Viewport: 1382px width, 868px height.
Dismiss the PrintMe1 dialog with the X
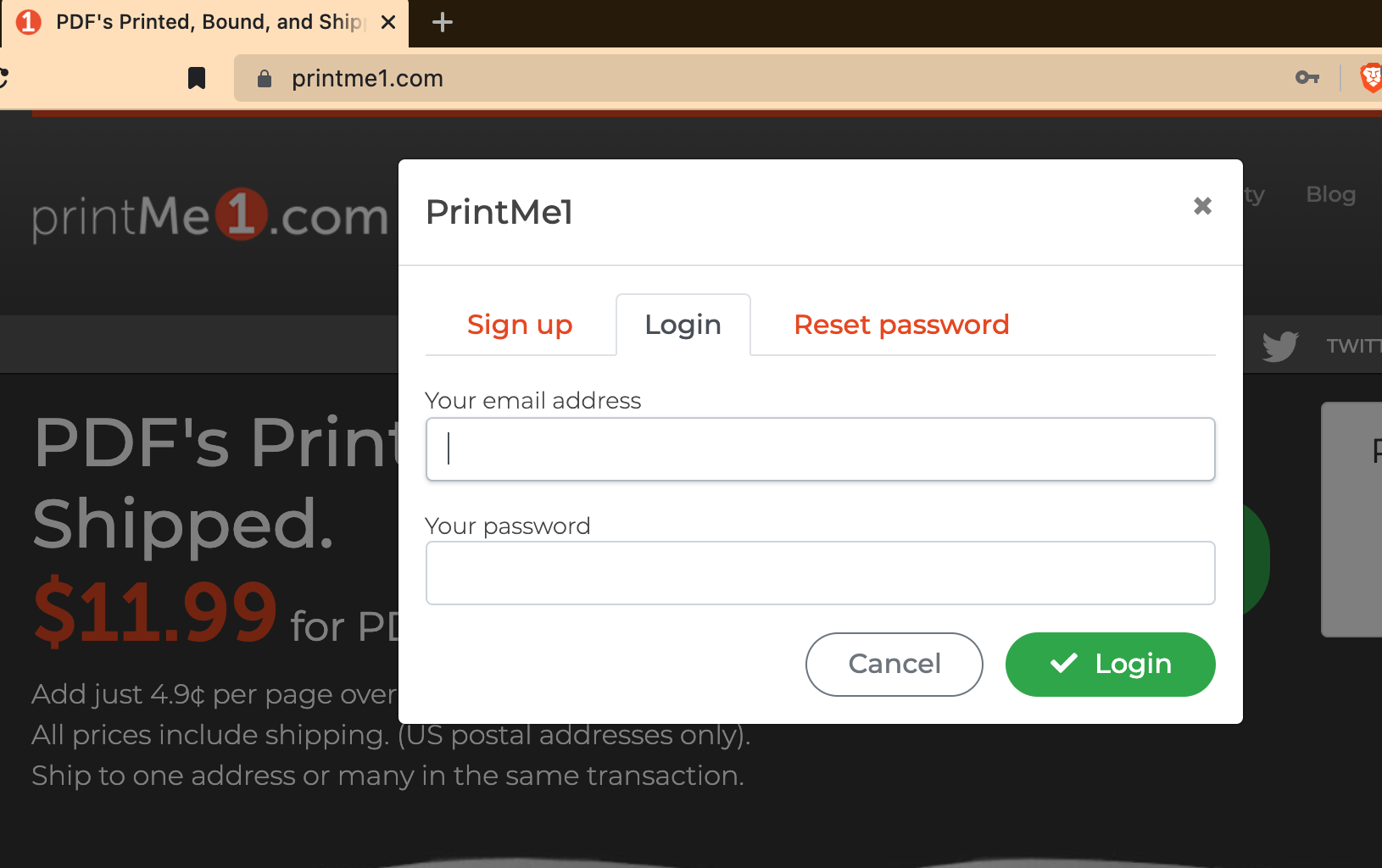tap(1202, 206)
